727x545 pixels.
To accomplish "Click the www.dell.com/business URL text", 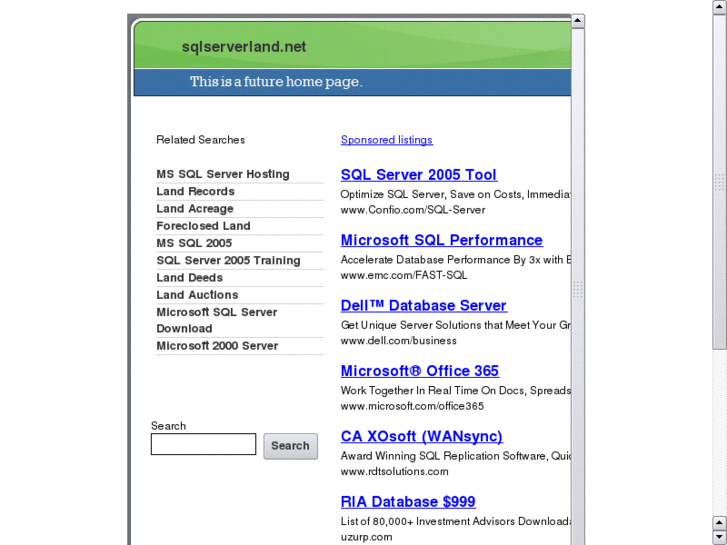I will coord(398,340).
